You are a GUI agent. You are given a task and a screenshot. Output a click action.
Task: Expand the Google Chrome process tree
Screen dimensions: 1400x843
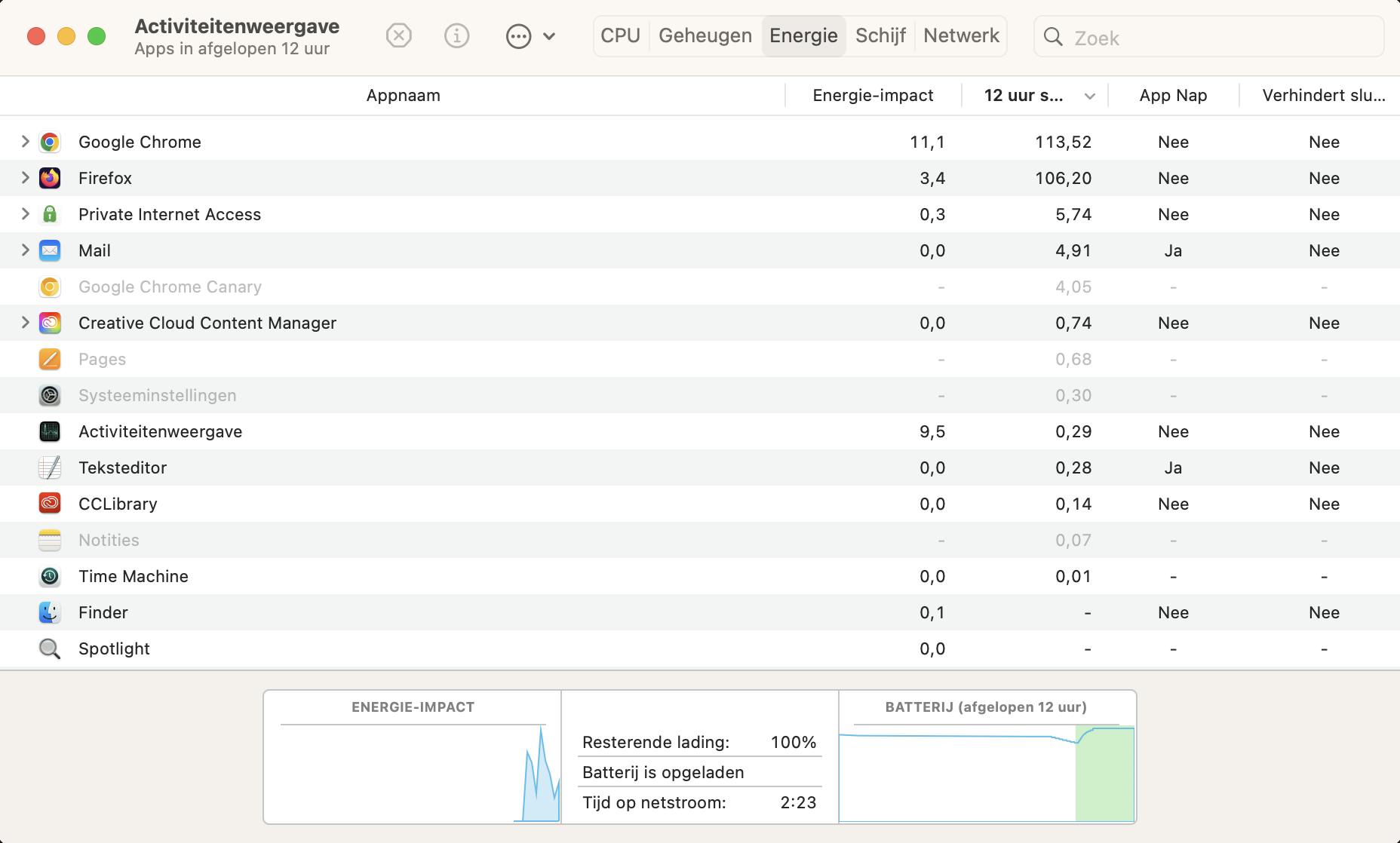point(25,142)
